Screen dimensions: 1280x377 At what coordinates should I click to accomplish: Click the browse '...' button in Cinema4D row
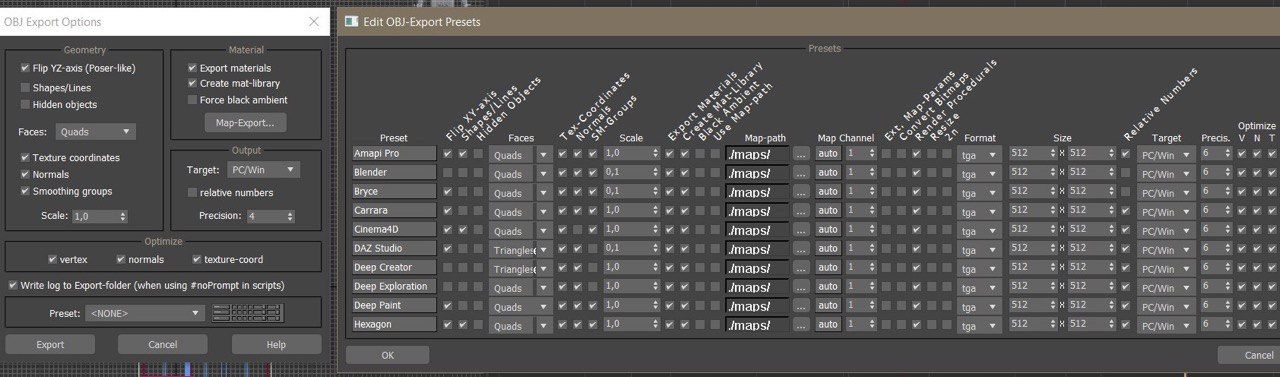(x=802, y=230)
